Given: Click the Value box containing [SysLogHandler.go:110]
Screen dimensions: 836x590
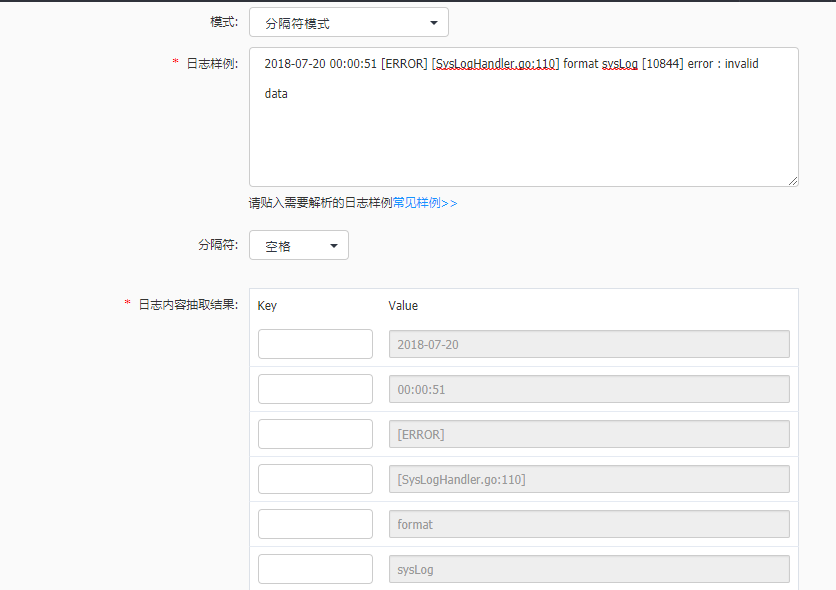Looking at the screenshot, I should point(589,479).
